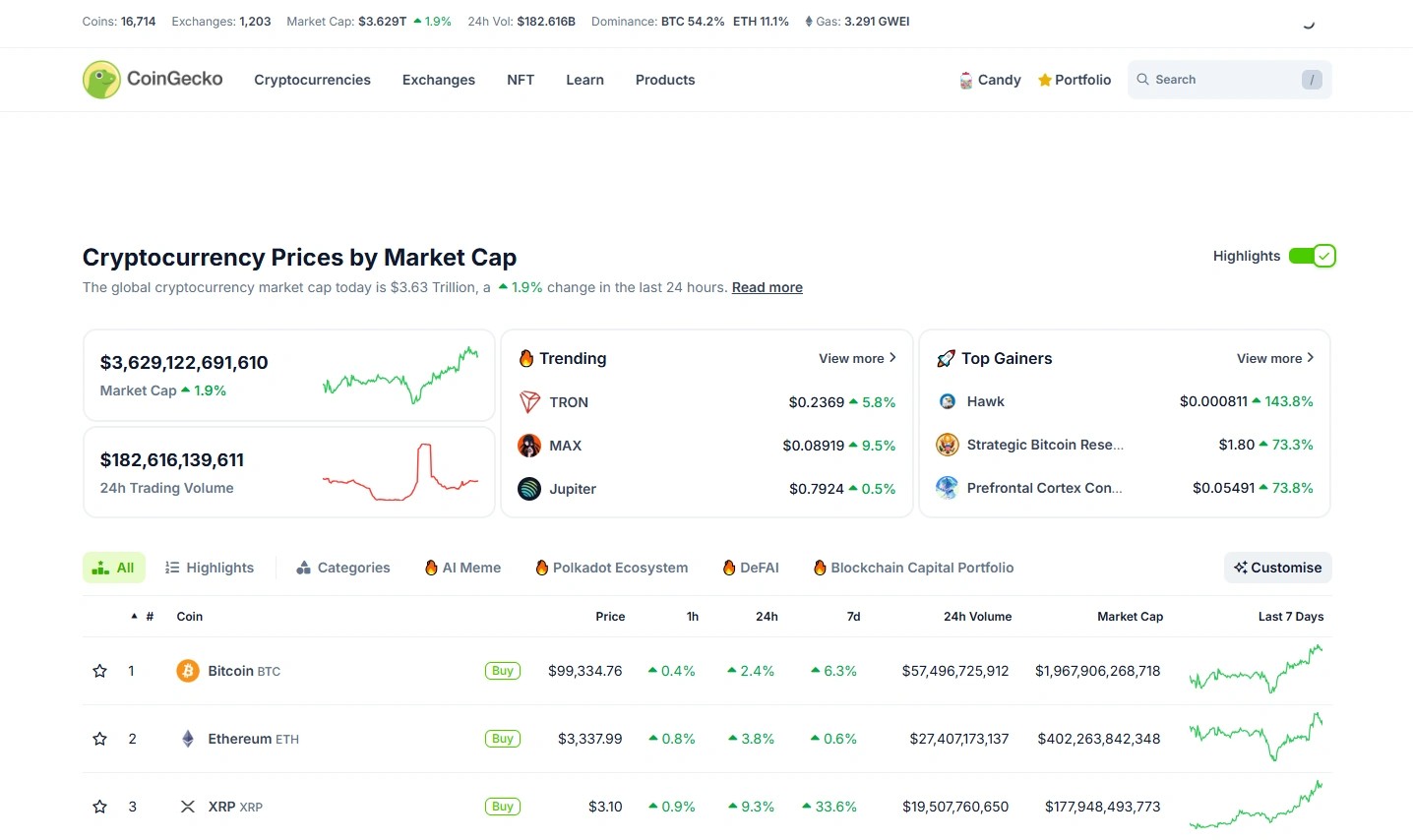Image resolution: width=1413 pixels, height=840 pixels.
Task: Open the Cryptocurrencies navigation menu
Action: click(x=312, y=80)
